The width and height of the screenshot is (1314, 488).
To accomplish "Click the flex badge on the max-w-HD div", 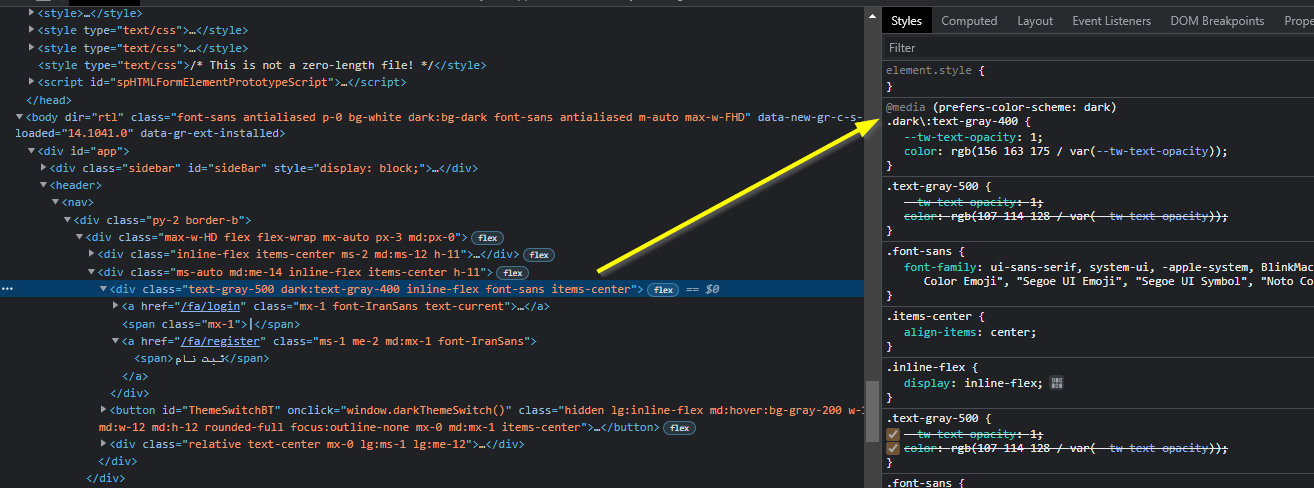I will 487,238.
